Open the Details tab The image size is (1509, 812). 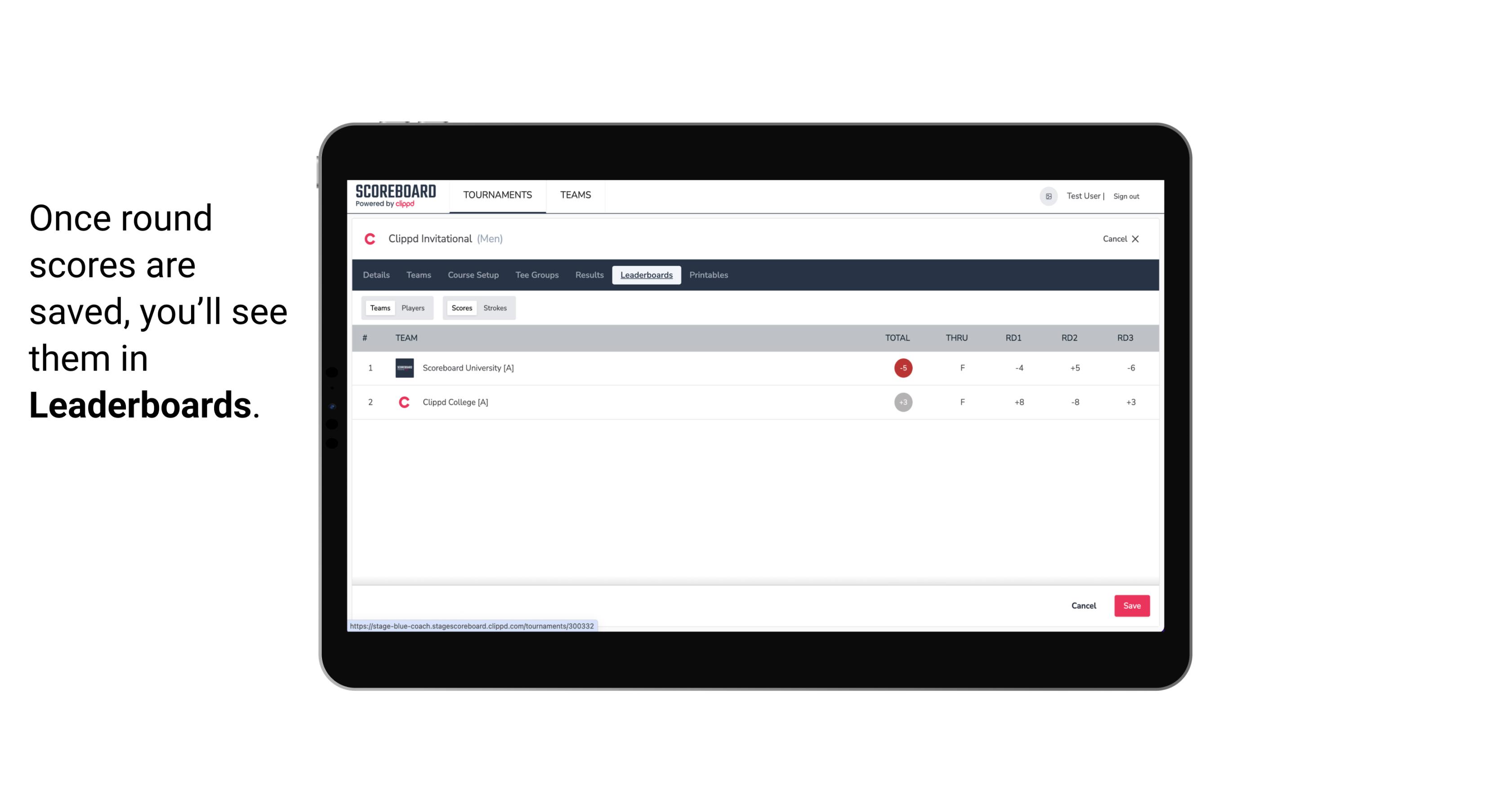[376, 275]
